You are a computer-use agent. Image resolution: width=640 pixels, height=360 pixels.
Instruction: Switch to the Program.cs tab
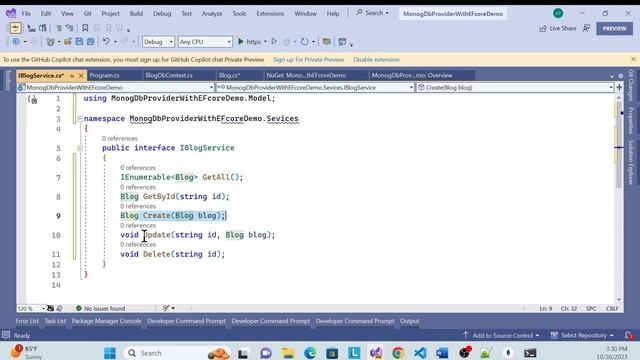(x=104, y=76)
